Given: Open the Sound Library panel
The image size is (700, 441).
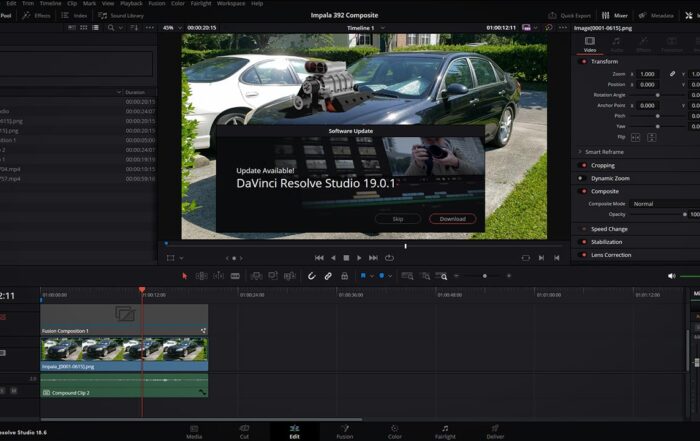Looking at the screenshot, I should 121,16.
